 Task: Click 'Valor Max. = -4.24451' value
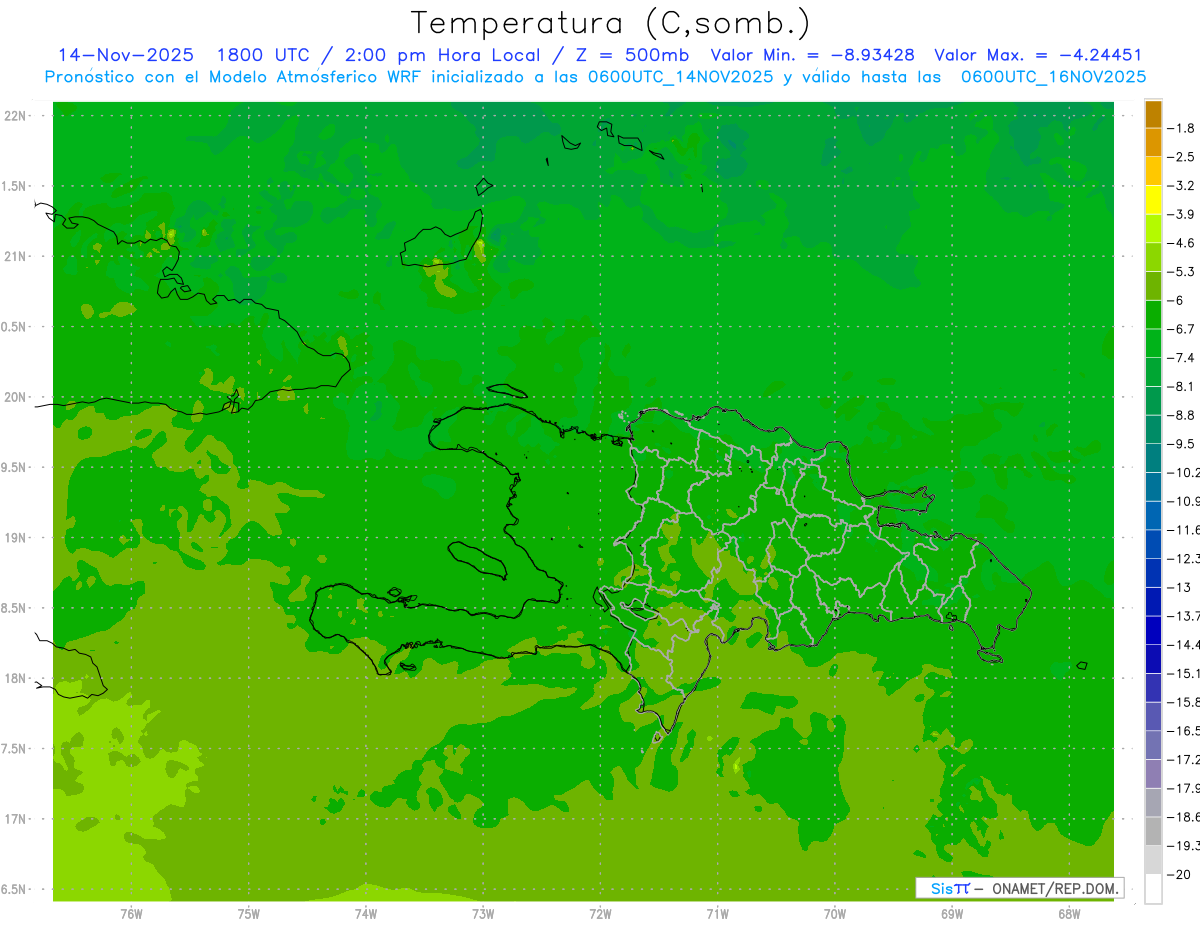tap(1038, 55)
